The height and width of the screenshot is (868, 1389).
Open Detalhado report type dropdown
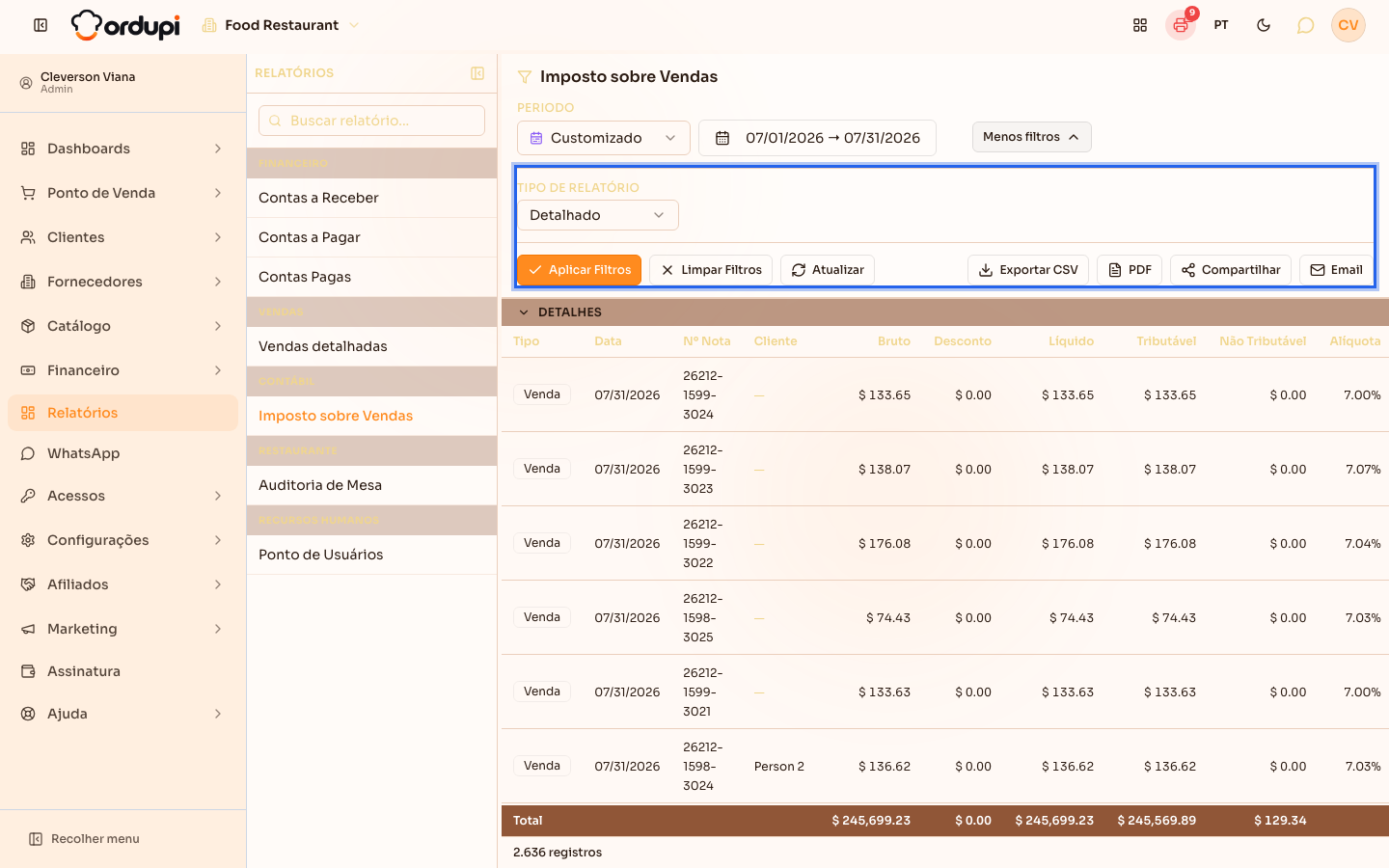click(598, 215)
